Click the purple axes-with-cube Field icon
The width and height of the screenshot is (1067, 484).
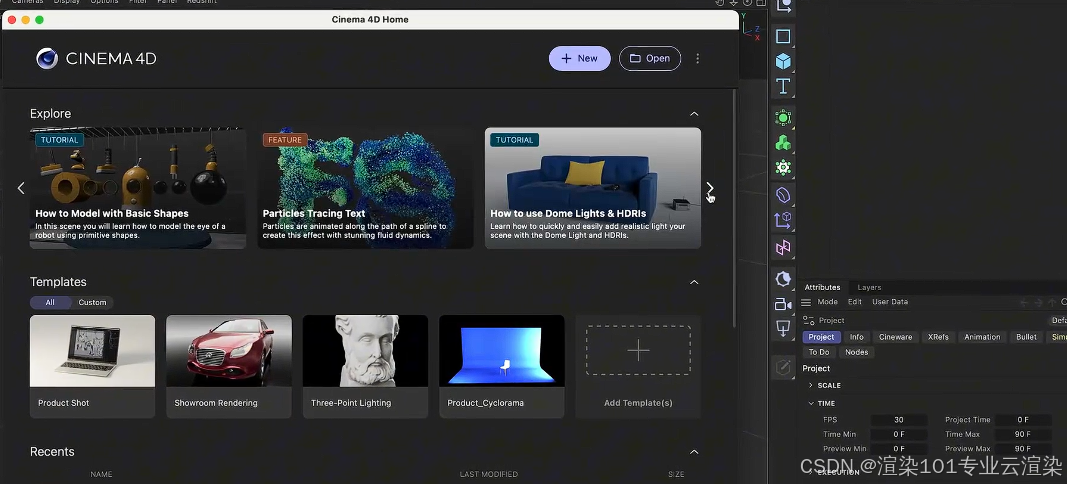783,221
